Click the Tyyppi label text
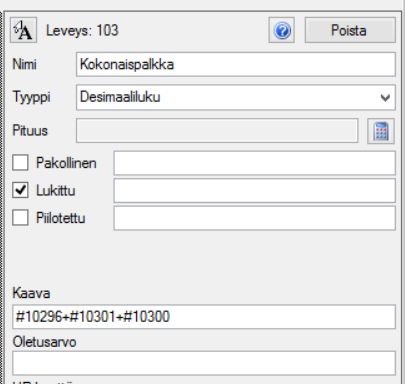Image resolution: width=405 pixels, height=384 pixels. (31, 97)
